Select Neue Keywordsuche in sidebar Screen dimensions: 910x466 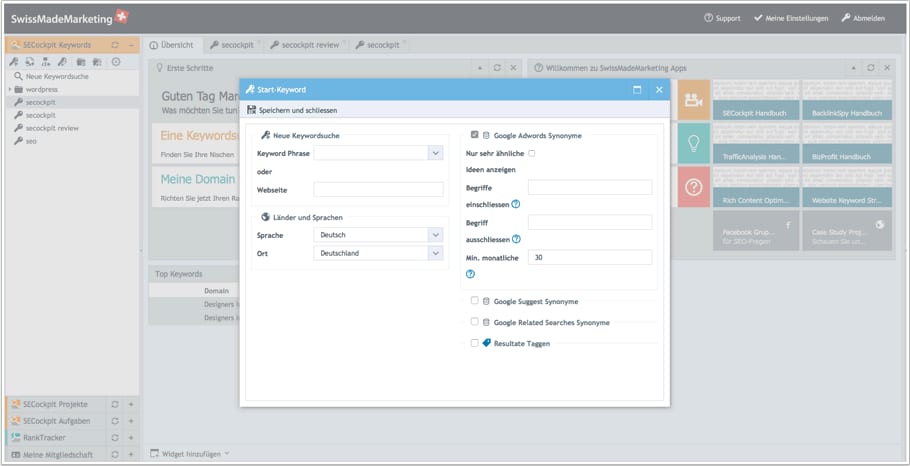[57, 76]
